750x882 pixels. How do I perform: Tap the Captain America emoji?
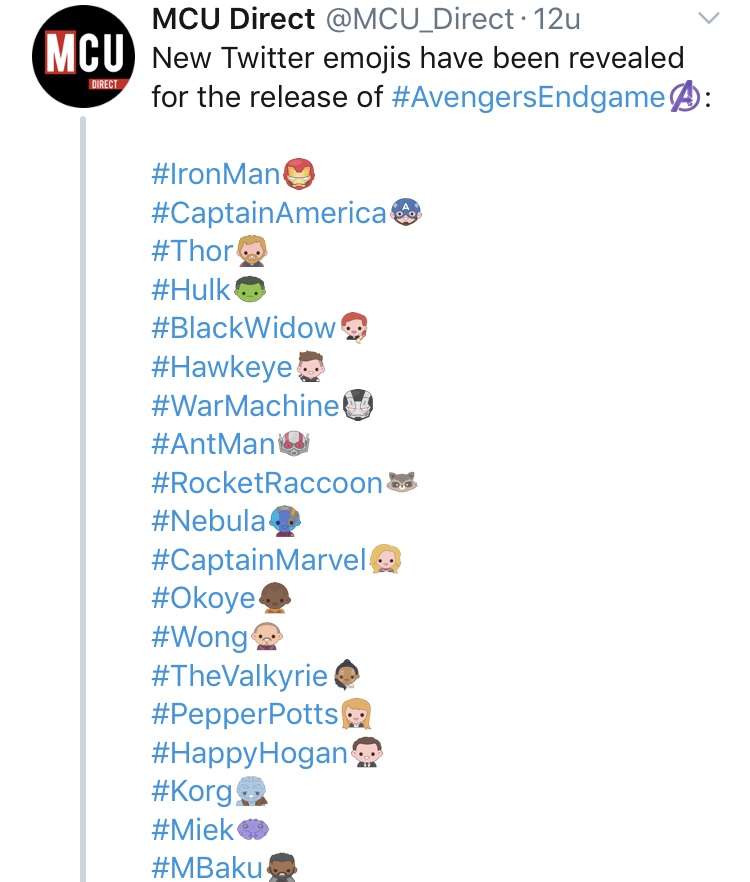405,212
